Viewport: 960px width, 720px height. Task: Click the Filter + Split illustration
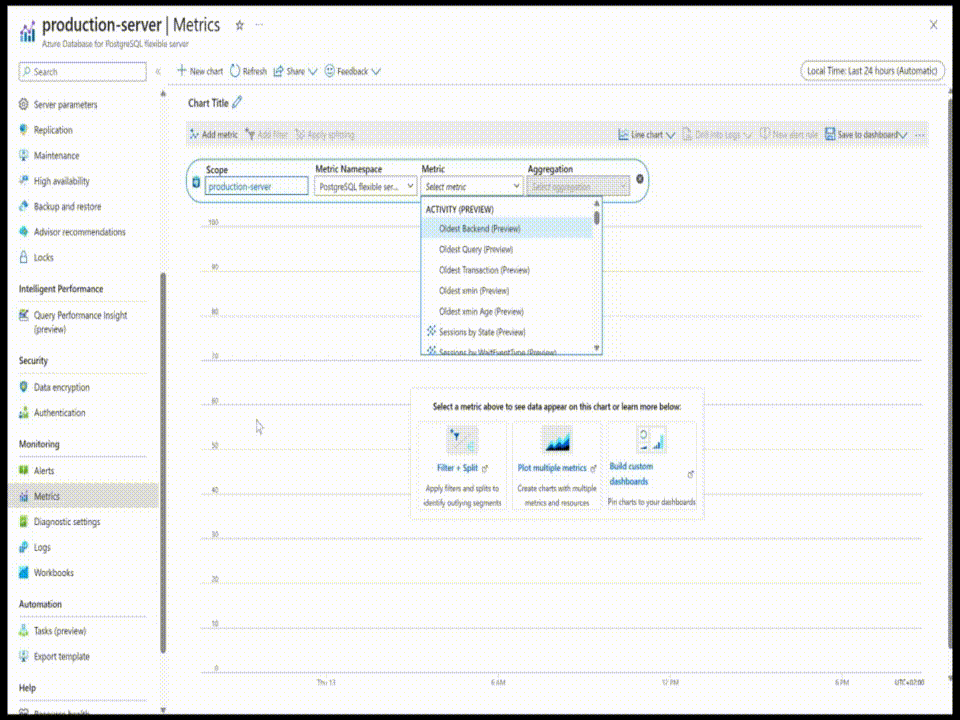coord(462,440)
